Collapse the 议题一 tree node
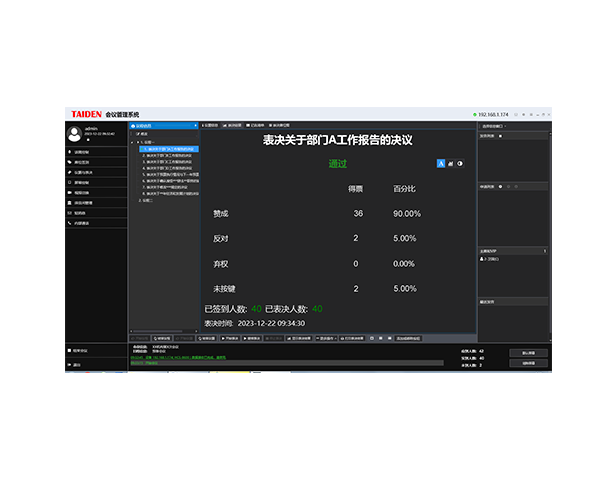Image resolution: width=616 pixels, height=480 pixels. tap(134, 142)
